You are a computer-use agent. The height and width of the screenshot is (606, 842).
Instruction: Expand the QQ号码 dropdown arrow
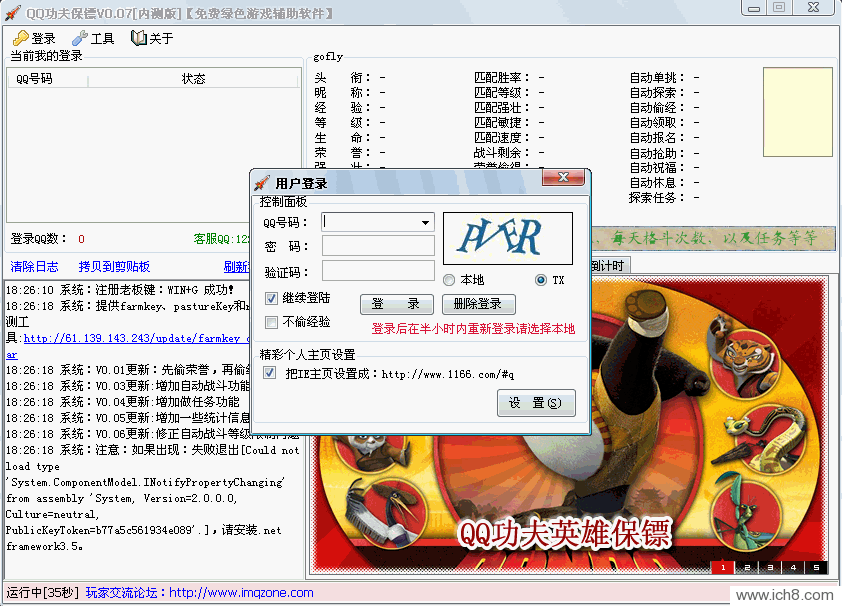click(x=425, y=222)
